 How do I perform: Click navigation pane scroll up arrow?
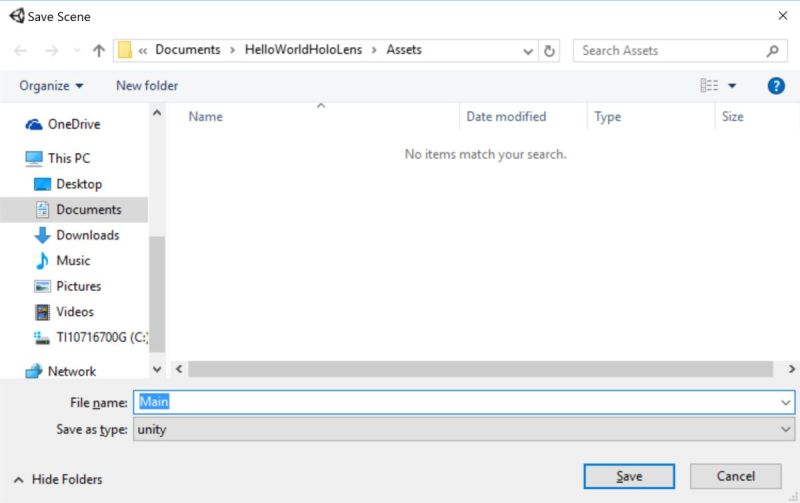pyautogui.click(x=157, y=113)
